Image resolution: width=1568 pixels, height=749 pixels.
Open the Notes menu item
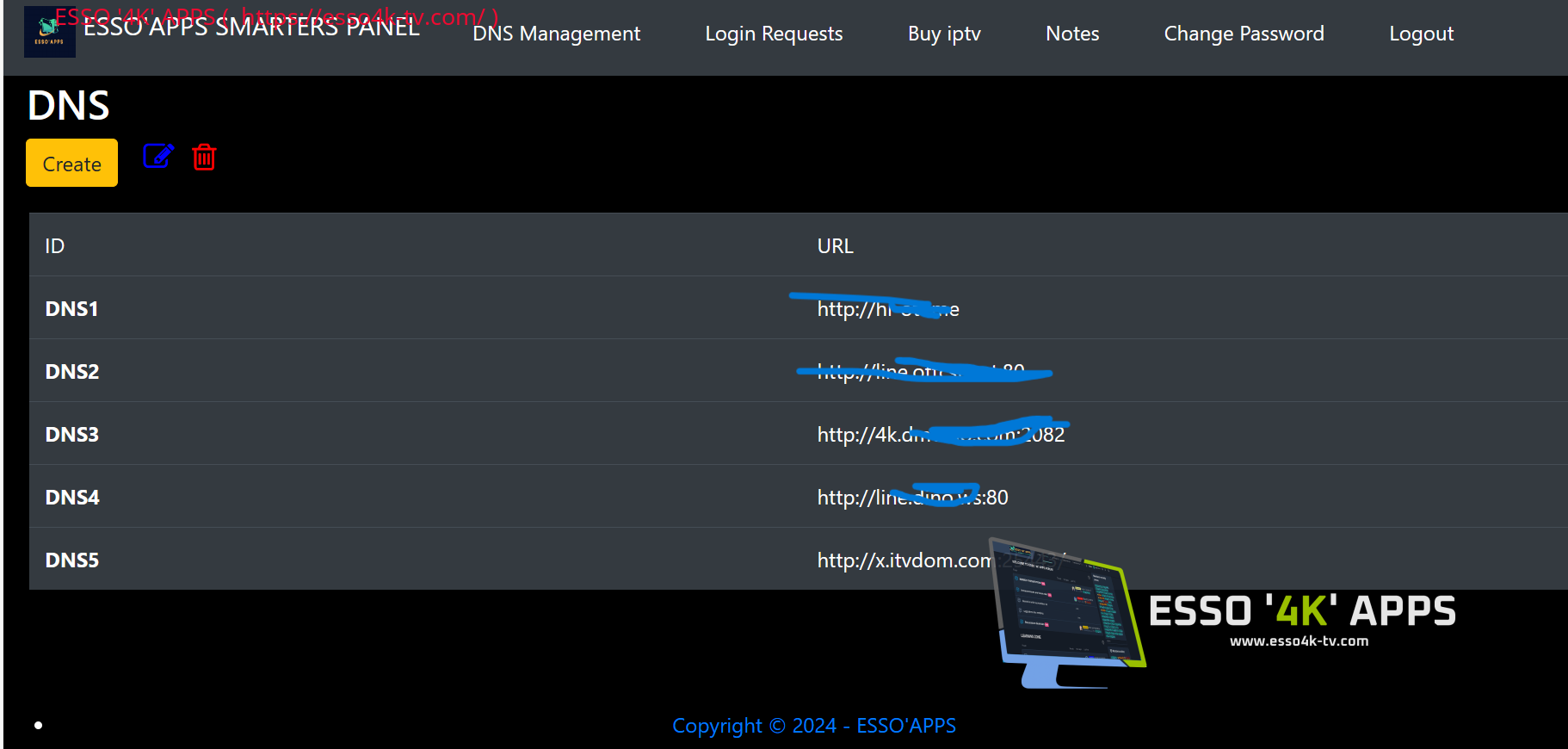[x=1071, y=34]
